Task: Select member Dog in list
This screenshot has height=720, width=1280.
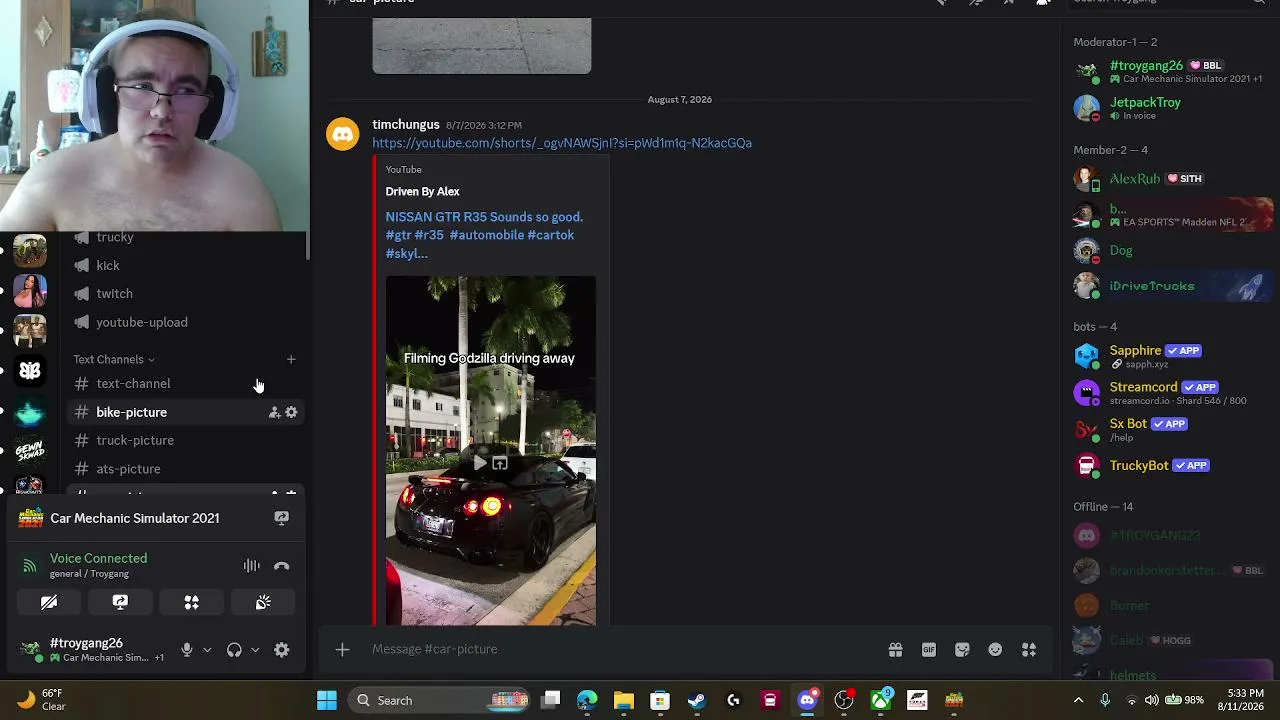Action: click(1170, 250)
